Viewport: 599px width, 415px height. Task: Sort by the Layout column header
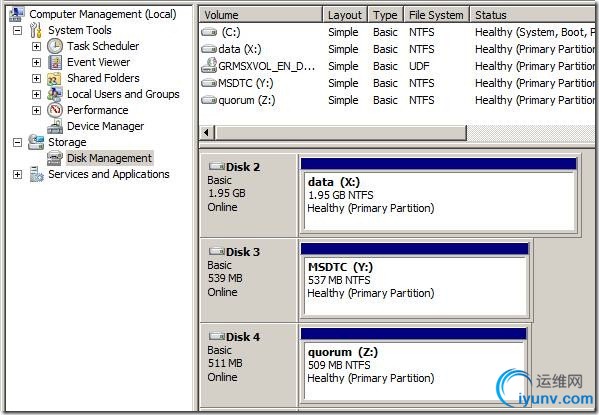point(345,15)
